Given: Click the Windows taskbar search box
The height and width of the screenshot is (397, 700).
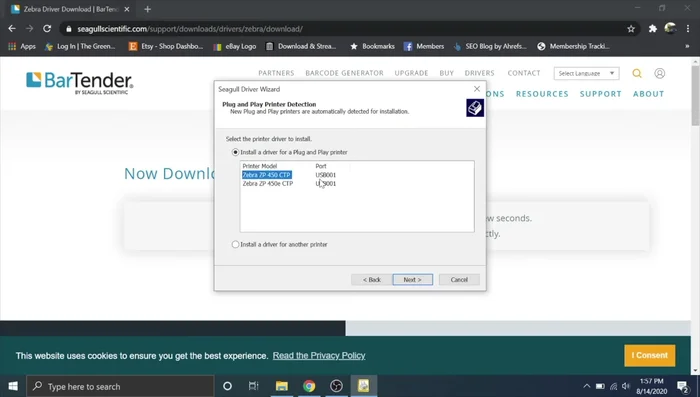Looking at the screenshot, I should coord(120,386).
